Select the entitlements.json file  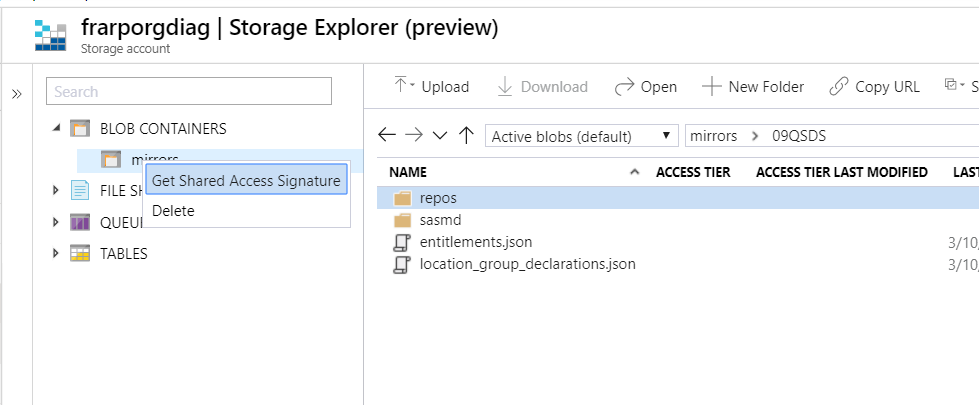coord(475,242)
